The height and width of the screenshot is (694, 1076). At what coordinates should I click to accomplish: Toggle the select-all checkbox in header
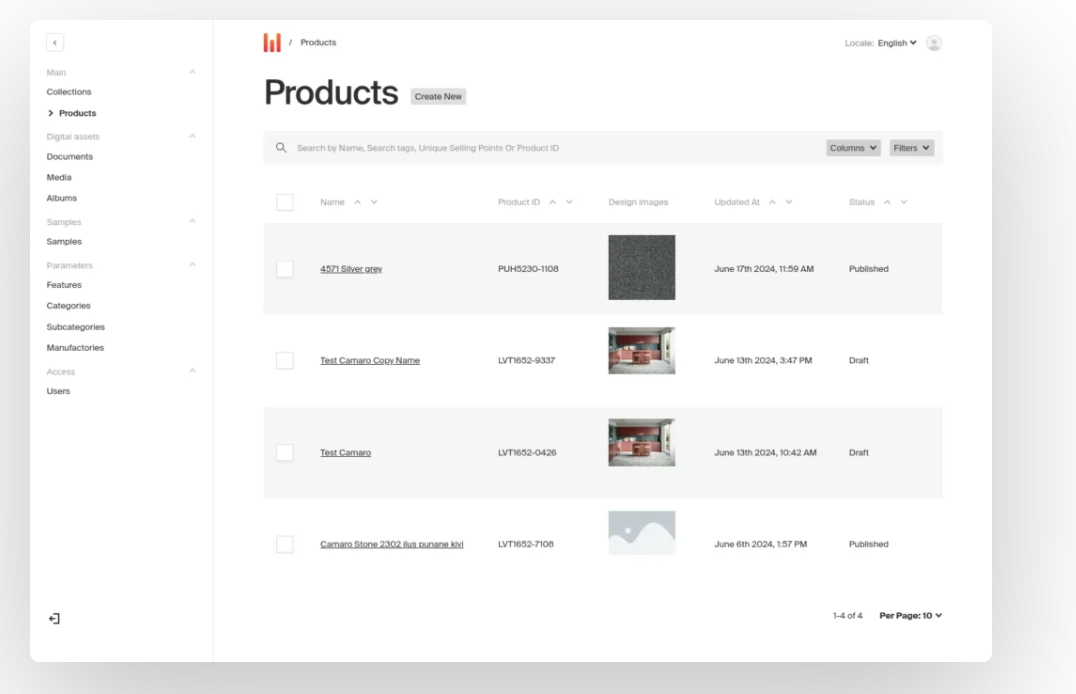pos(285,202)
